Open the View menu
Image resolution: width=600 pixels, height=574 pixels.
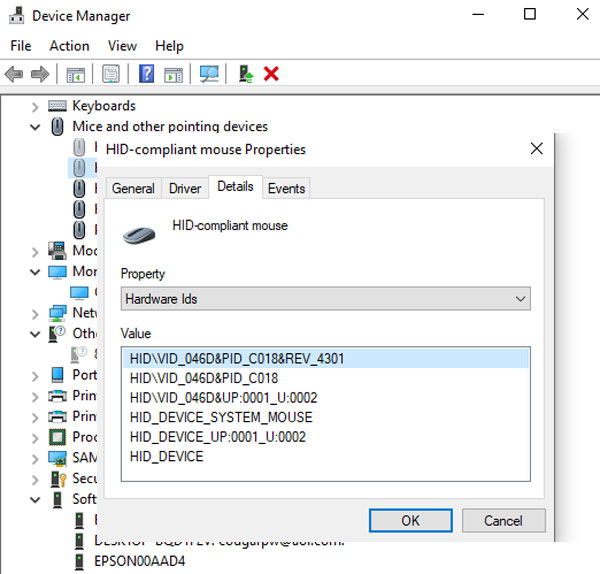[x=122, y=46]
